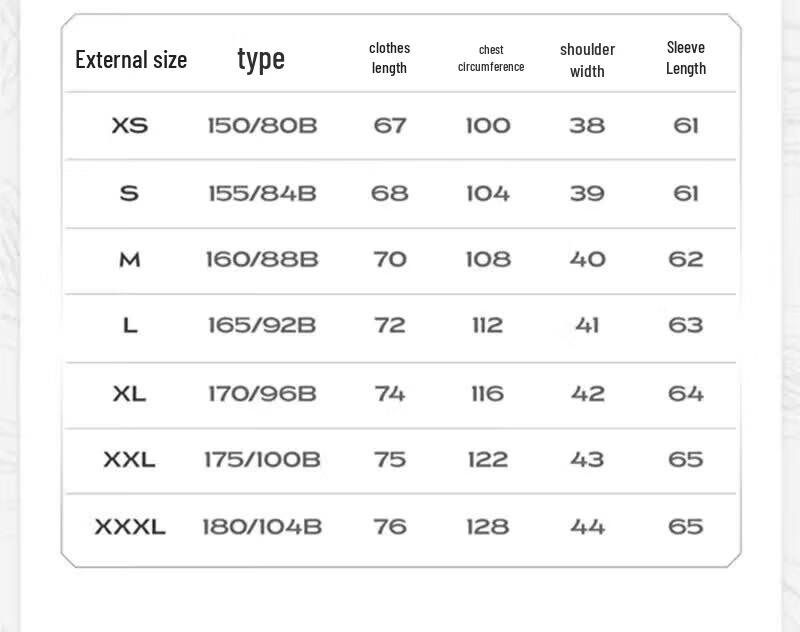Select the M size label
This screenshot has width=800, height=632.
(x=130, y=260)
